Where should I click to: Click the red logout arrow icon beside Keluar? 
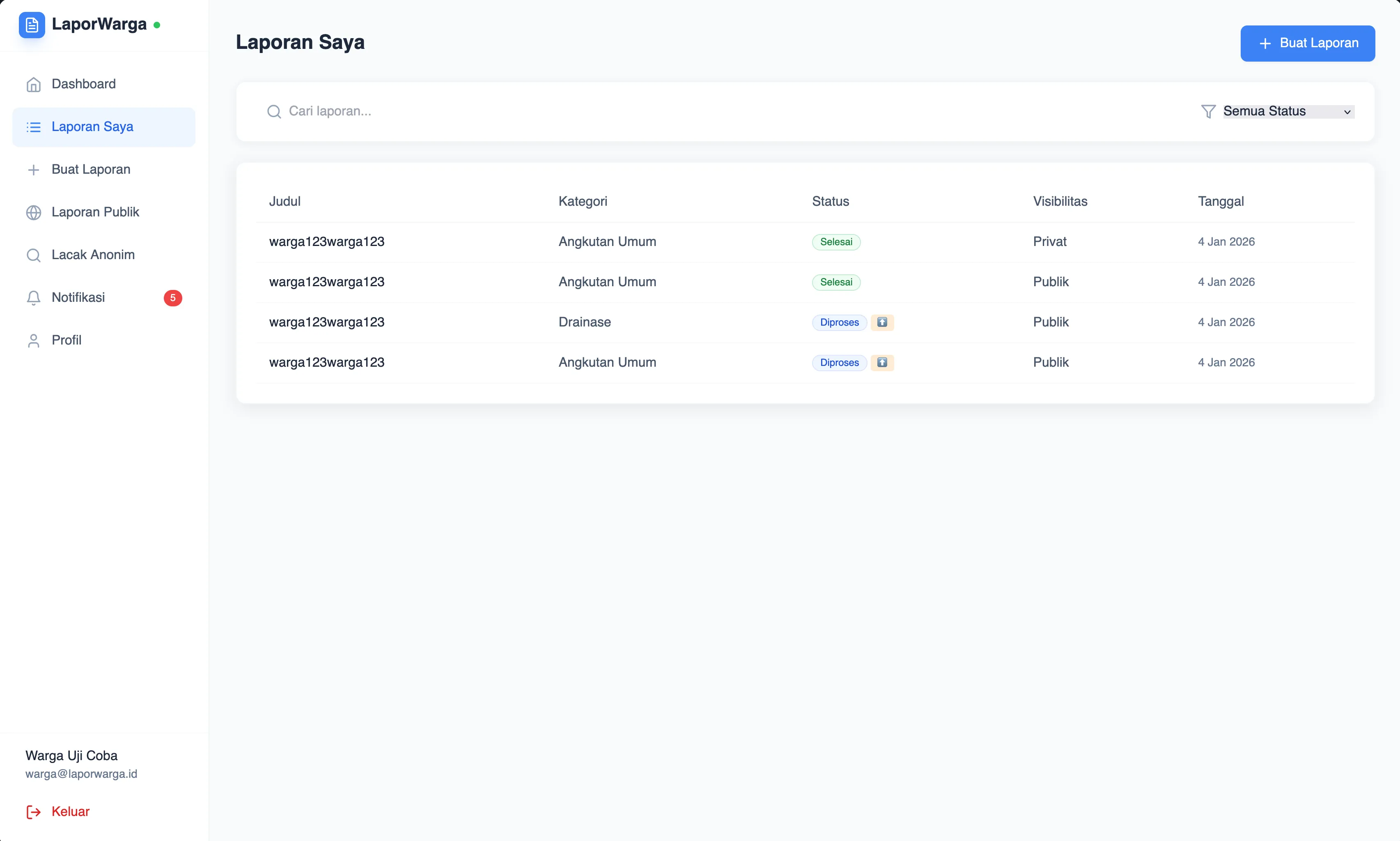[x=33, y=811]
